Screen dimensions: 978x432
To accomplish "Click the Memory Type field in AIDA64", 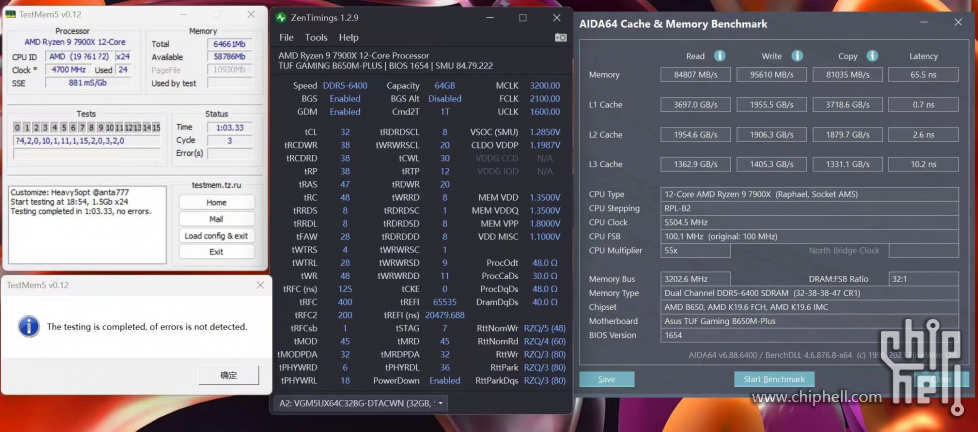I will pyautogui.click(x=810, y=293).
